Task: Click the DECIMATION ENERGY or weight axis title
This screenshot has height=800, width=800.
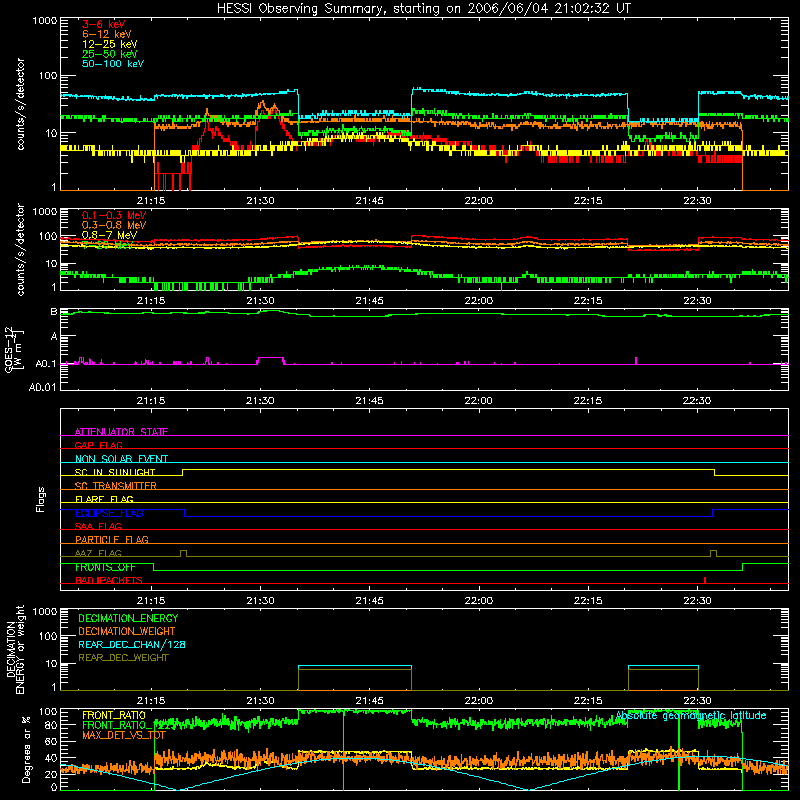Action: tap(15, 649)
